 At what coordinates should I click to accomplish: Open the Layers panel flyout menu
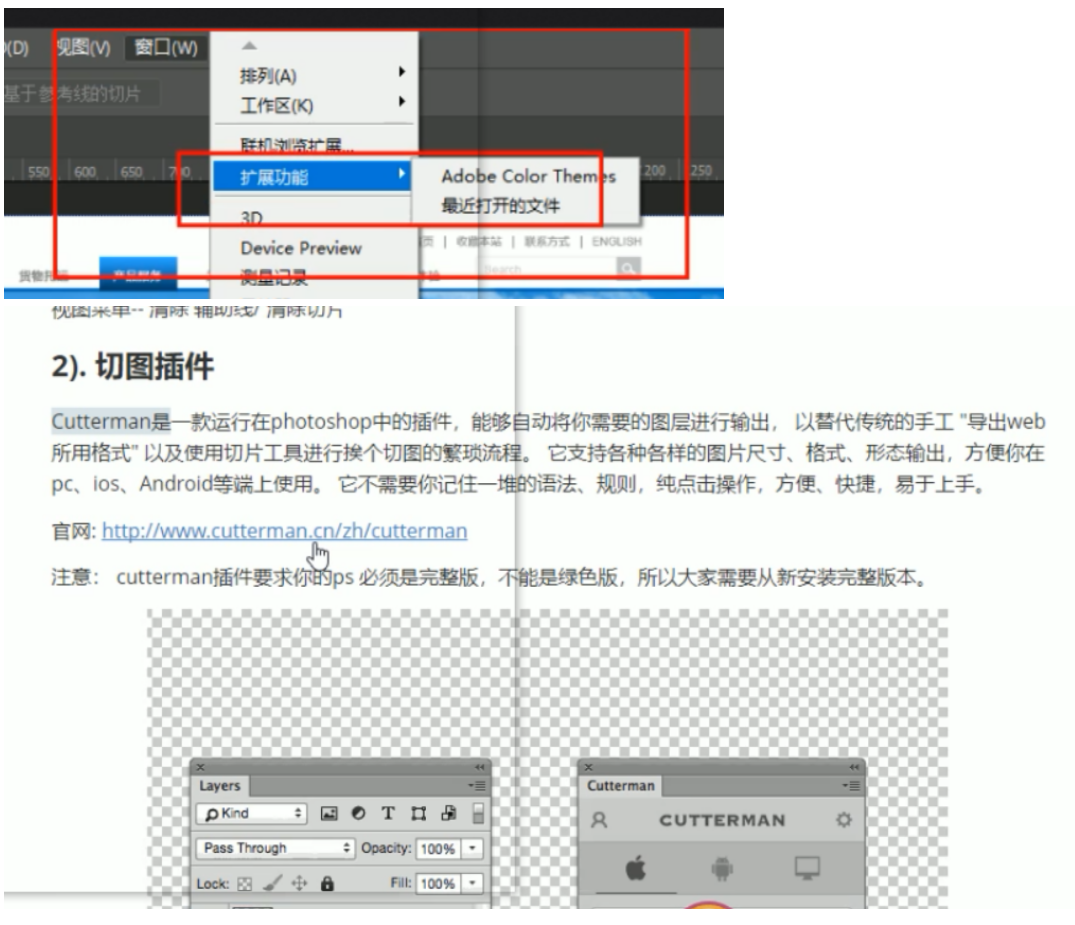point(477,786)
